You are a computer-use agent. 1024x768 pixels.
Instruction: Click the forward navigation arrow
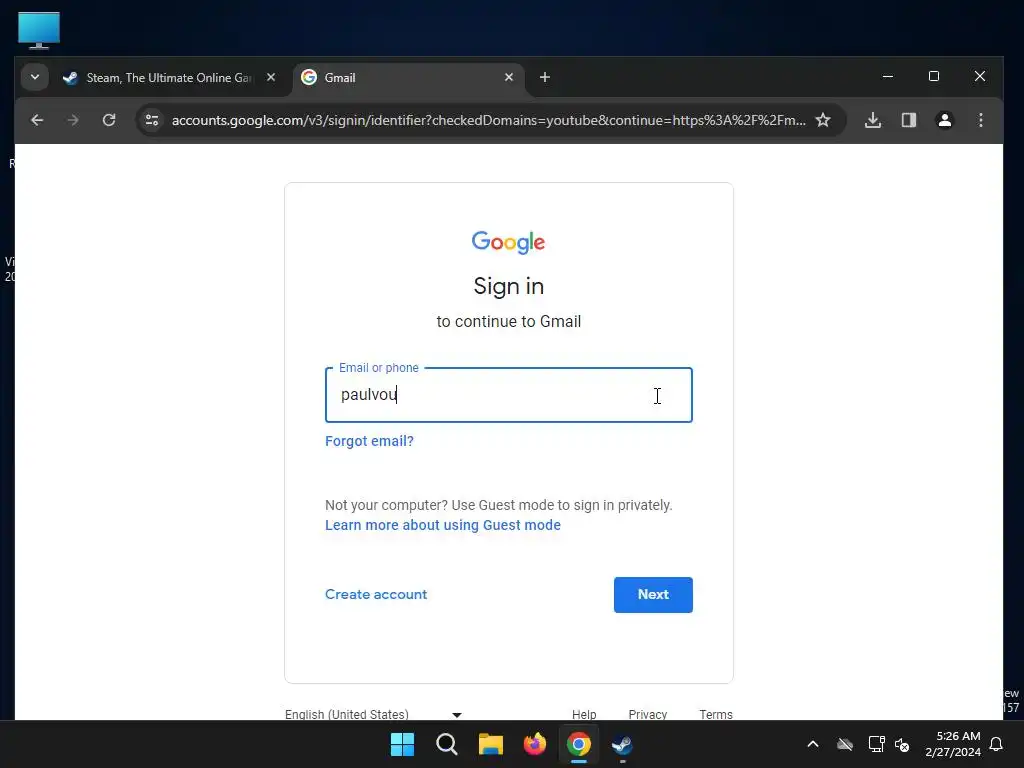[73, 120]
